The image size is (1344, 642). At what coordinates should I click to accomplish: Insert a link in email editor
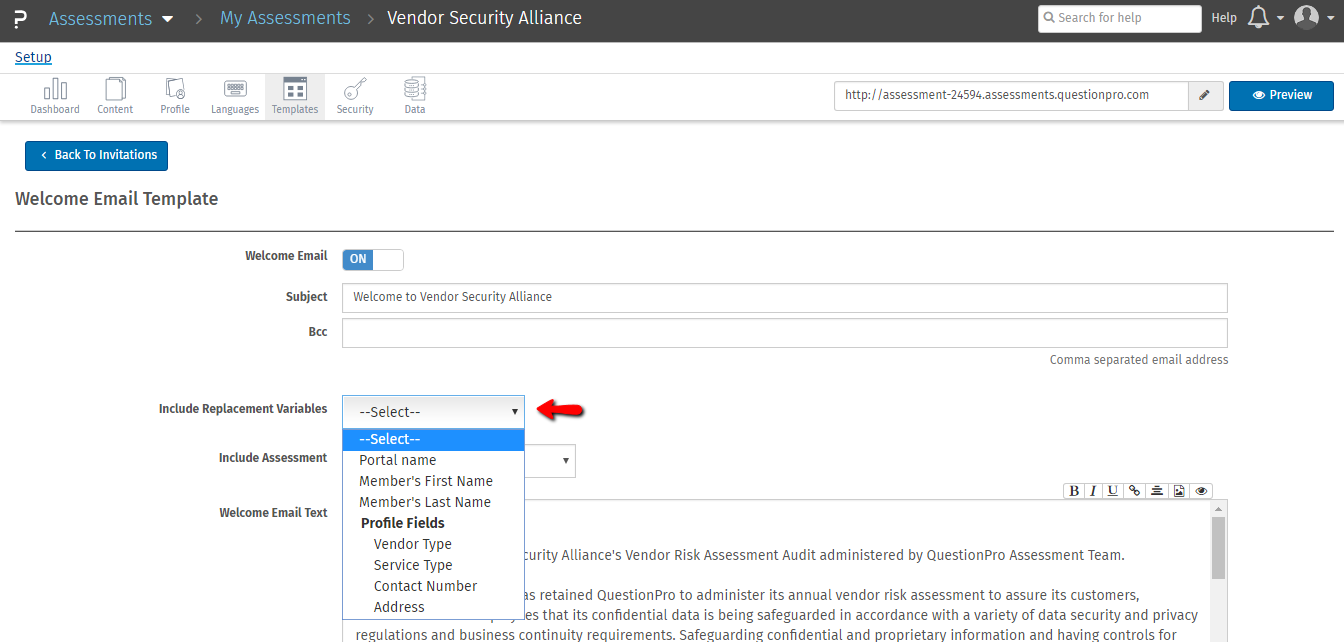1134,491
